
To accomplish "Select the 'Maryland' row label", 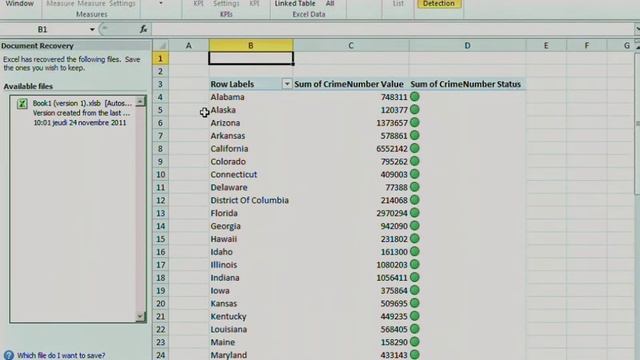I will click(x=229, y=355).
